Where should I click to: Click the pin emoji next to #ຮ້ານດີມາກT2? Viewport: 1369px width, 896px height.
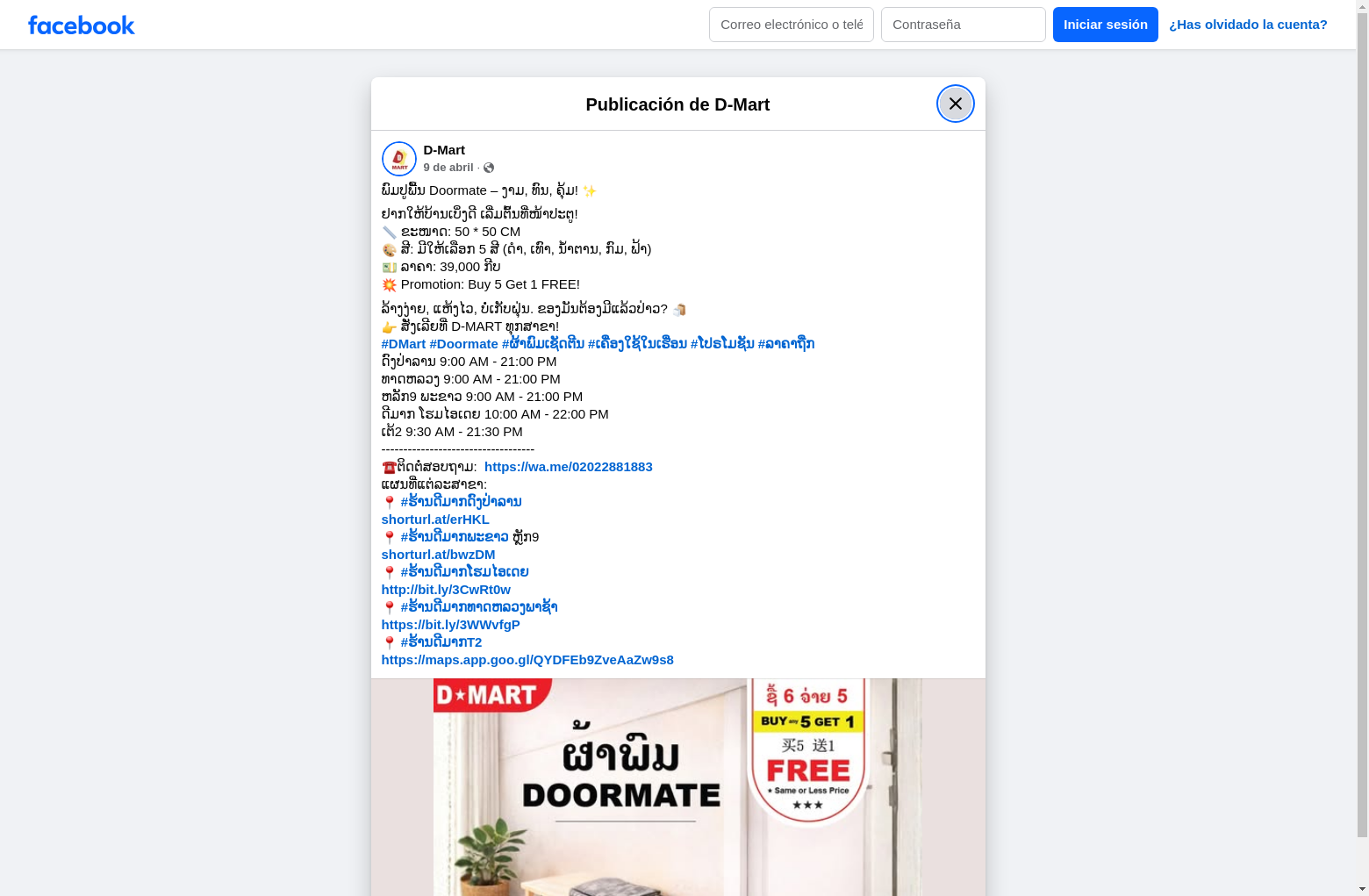point(390,643)
